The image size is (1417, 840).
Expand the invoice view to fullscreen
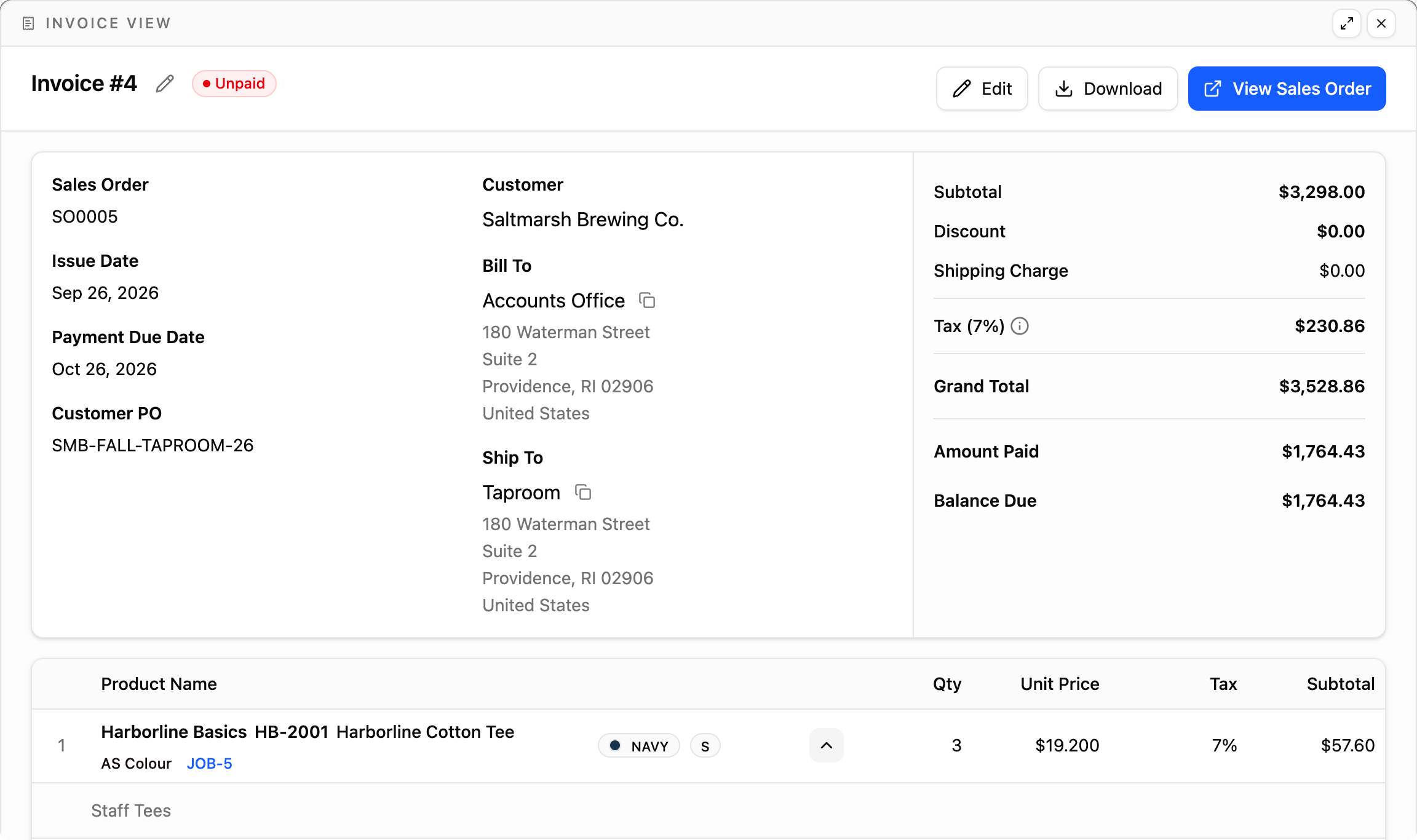[1347, 23]
